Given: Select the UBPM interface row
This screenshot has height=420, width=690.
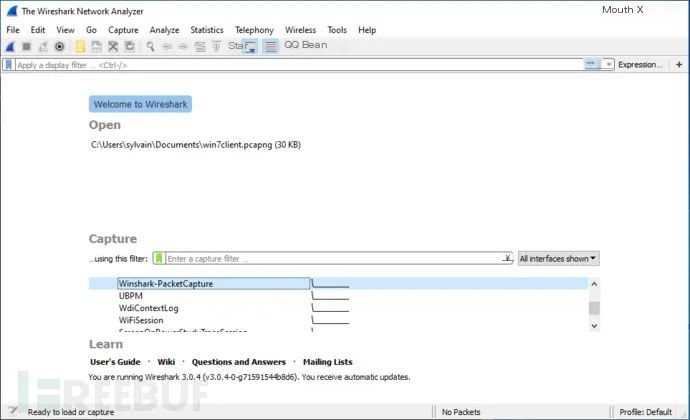Looking at the screenshot, I should [x=338, y=295].
